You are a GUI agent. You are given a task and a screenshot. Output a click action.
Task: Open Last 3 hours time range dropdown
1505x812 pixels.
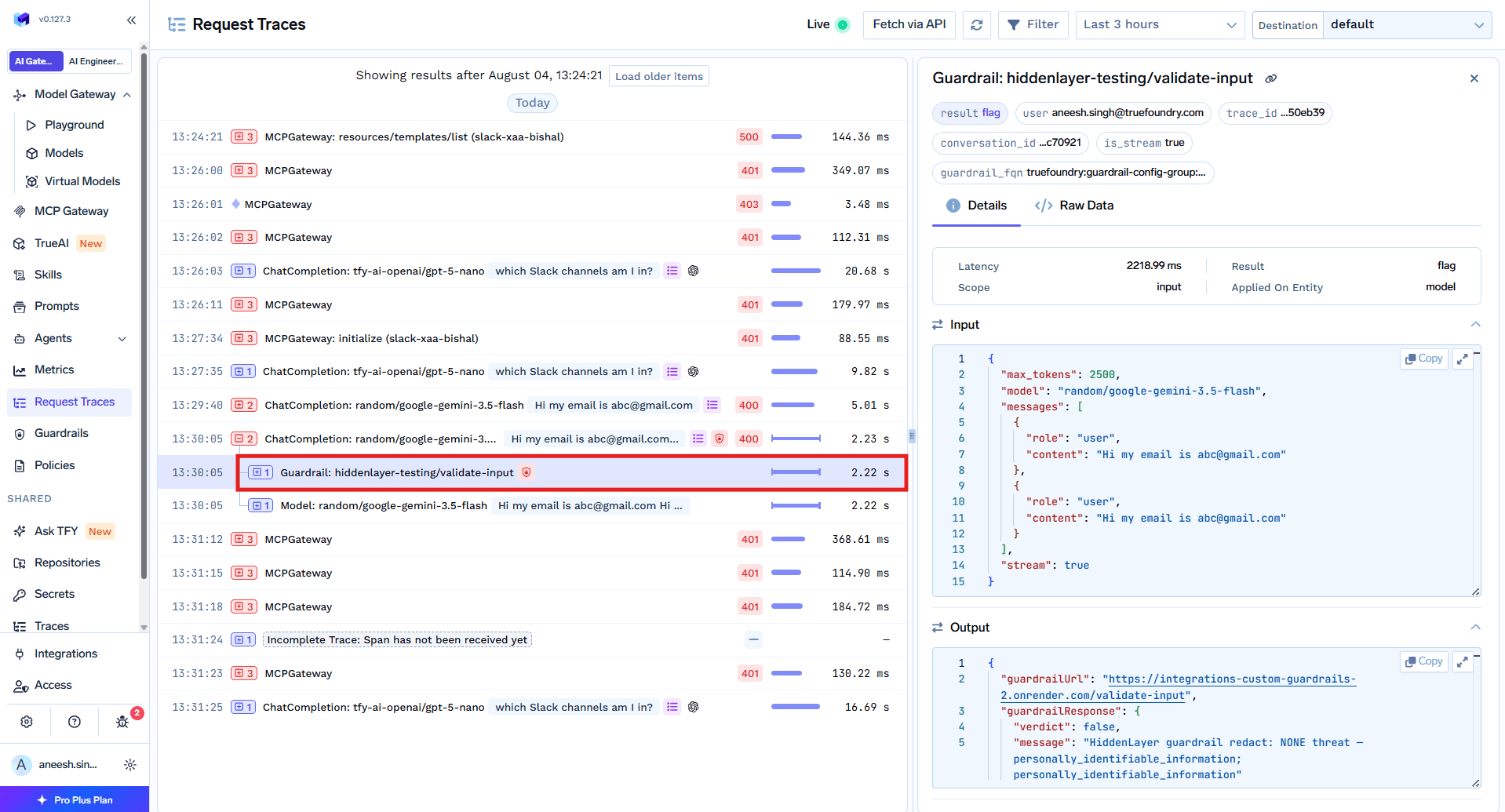[1160, 24]
